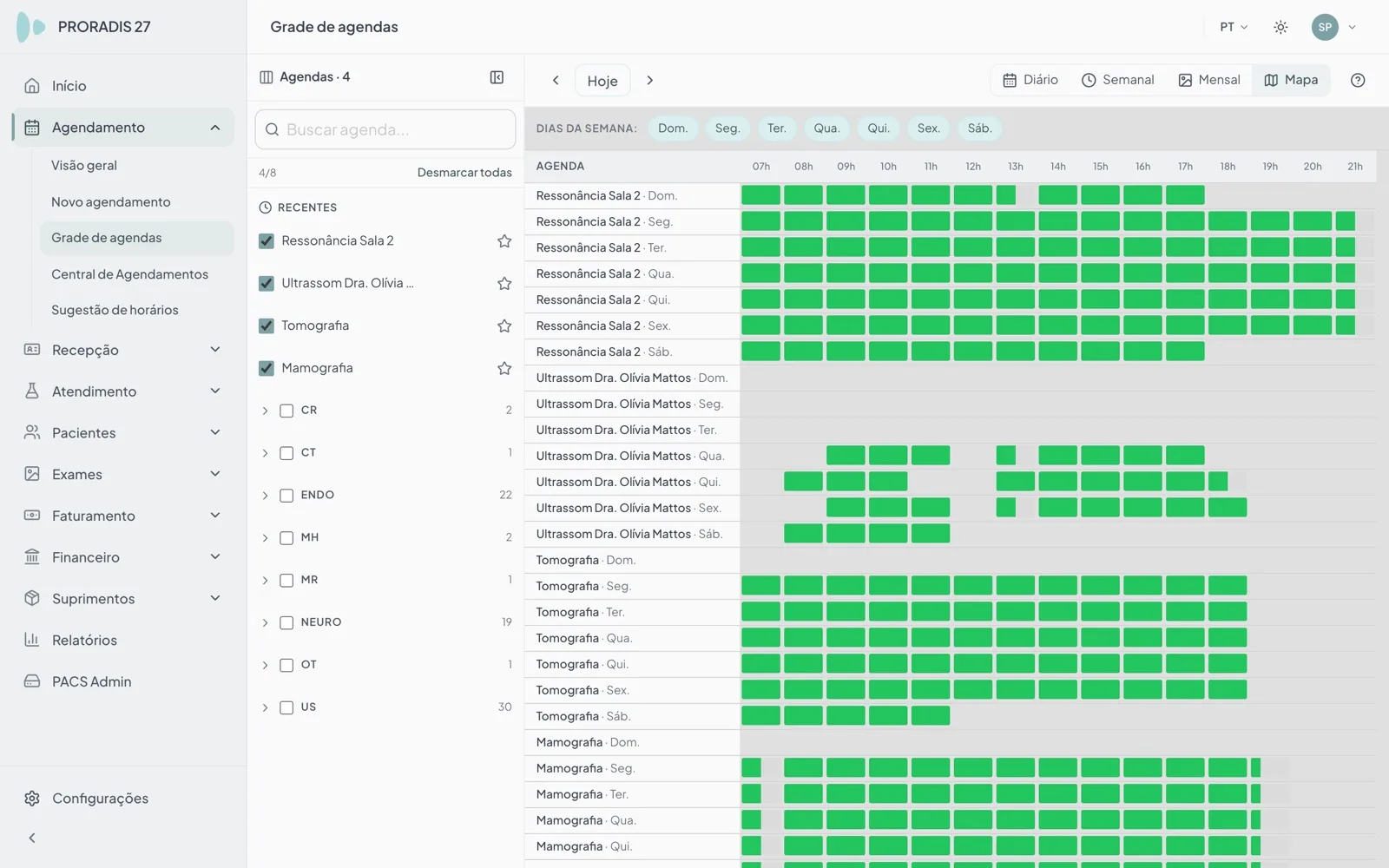The image size is (1389, 868).
Task: Favorite Ressonância Sala 2 with star
Action: [x=504, y=241]
